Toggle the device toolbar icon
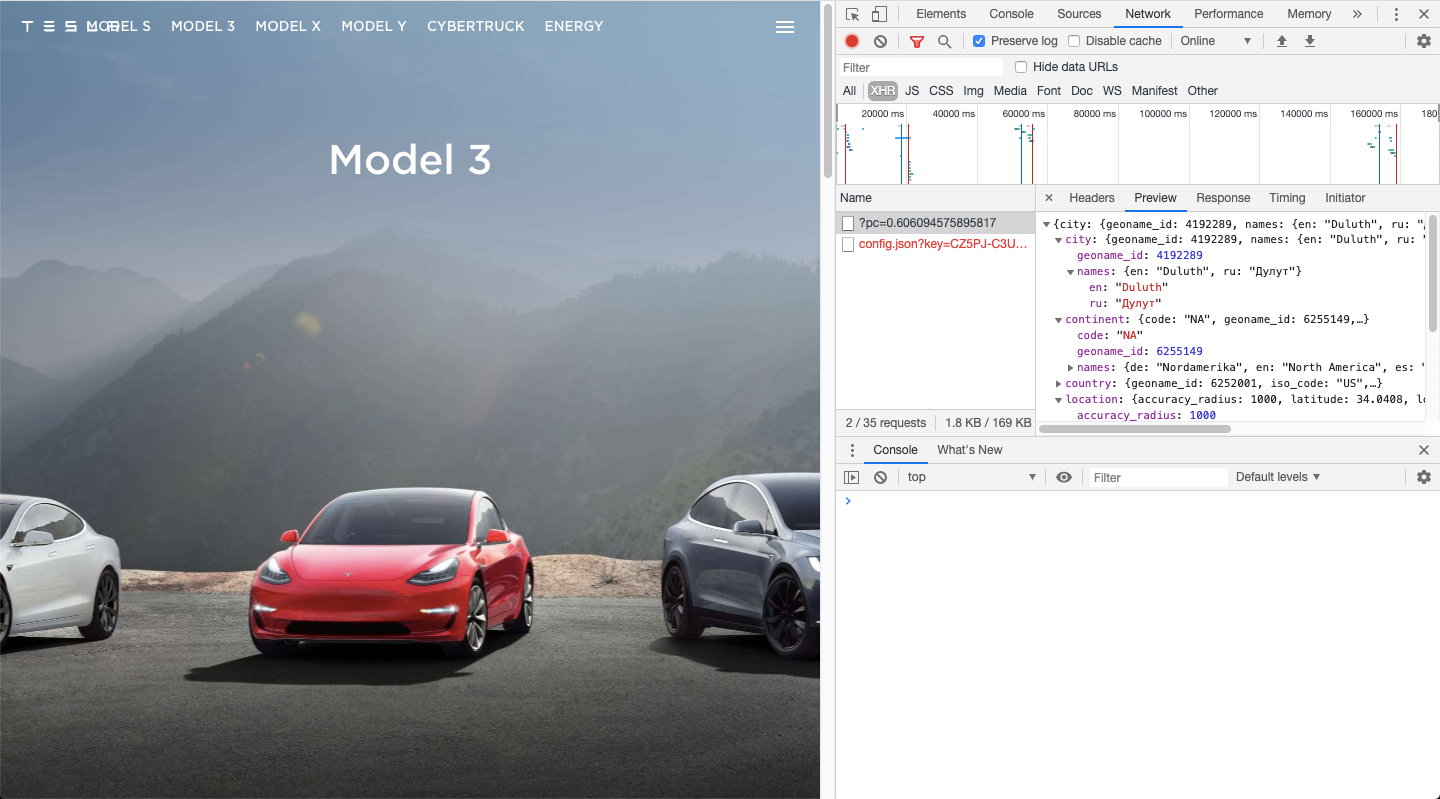 point(879,14)
